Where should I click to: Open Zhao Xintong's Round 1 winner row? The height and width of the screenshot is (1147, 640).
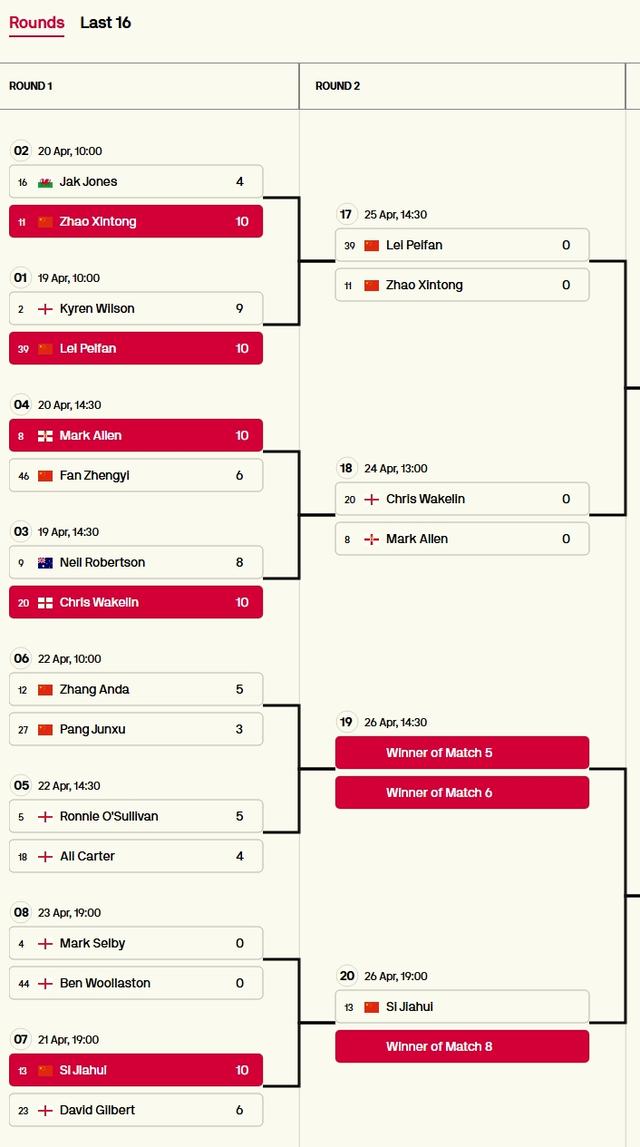(136, 222)
